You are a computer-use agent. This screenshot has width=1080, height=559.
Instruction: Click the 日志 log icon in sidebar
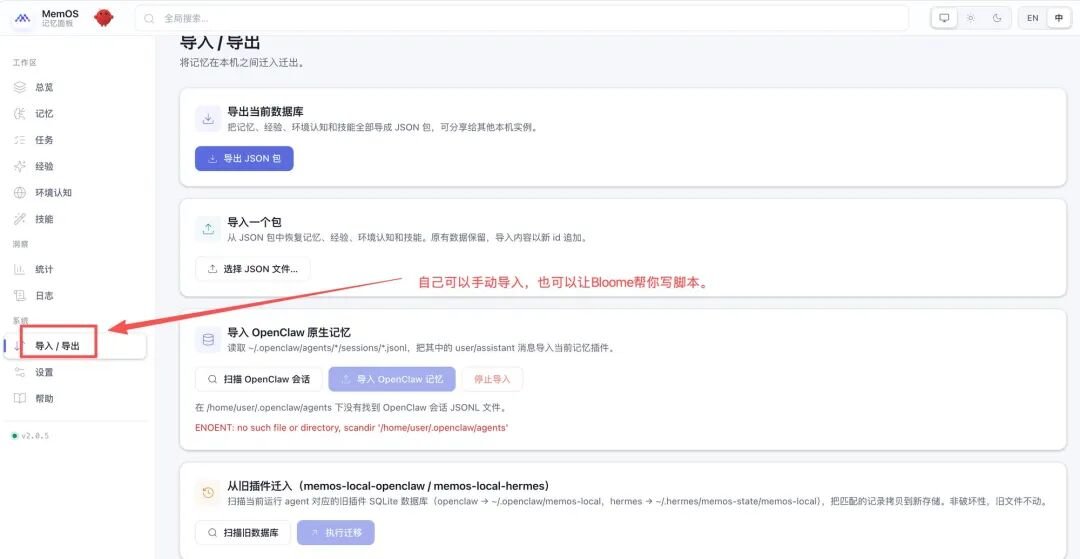click(x=20, y=295)
